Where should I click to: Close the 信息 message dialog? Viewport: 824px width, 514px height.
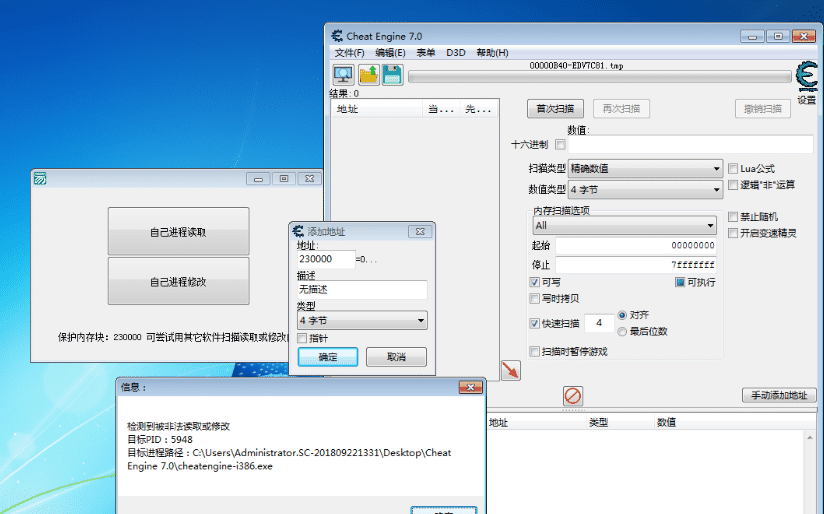(x=470, y=387)
